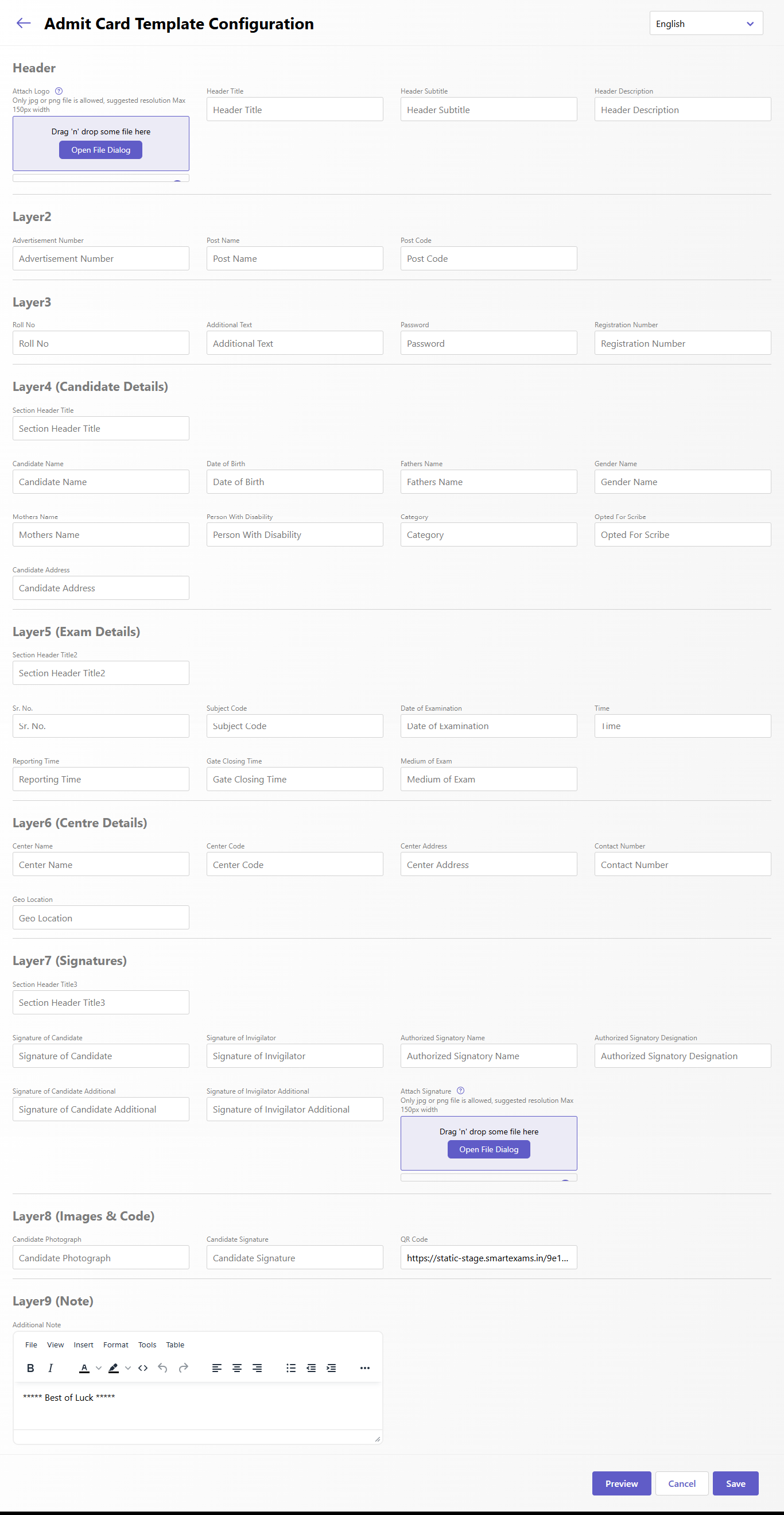Click the Preview button
The height and width of the screenshot is (1515, 784).
coord(621,1483)
